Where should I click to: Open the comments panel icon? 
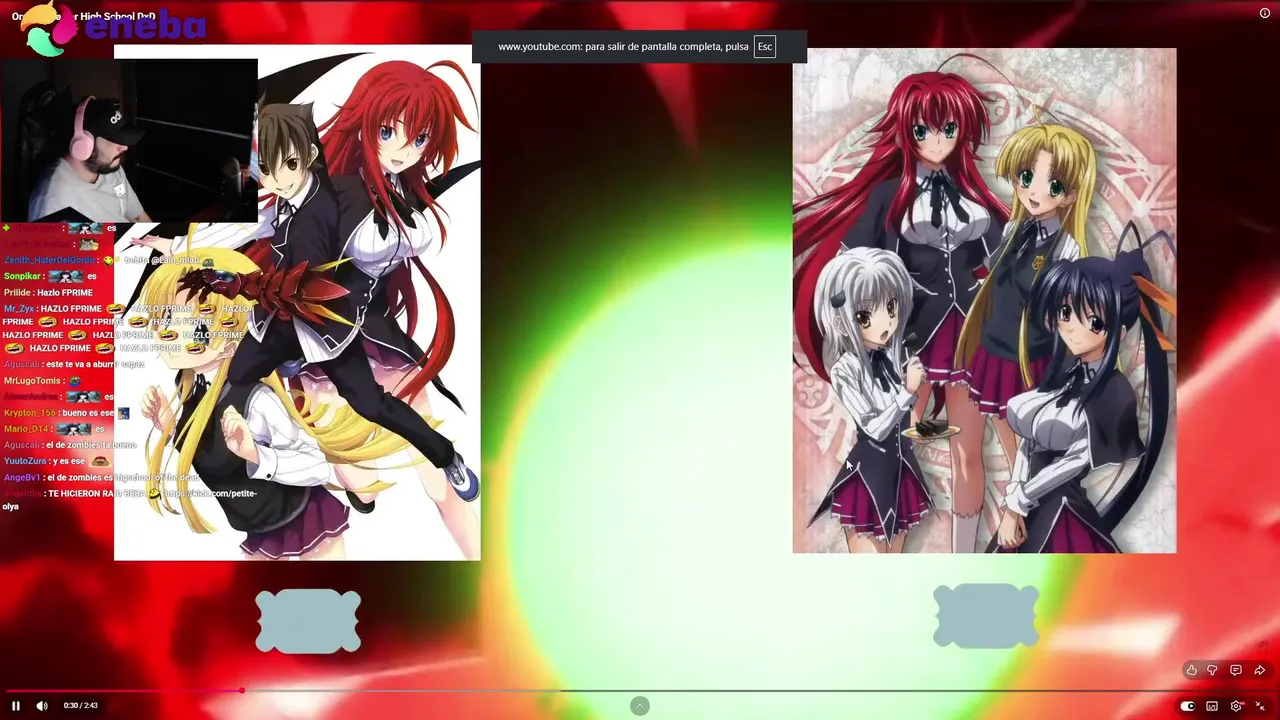click(1236, 670)
